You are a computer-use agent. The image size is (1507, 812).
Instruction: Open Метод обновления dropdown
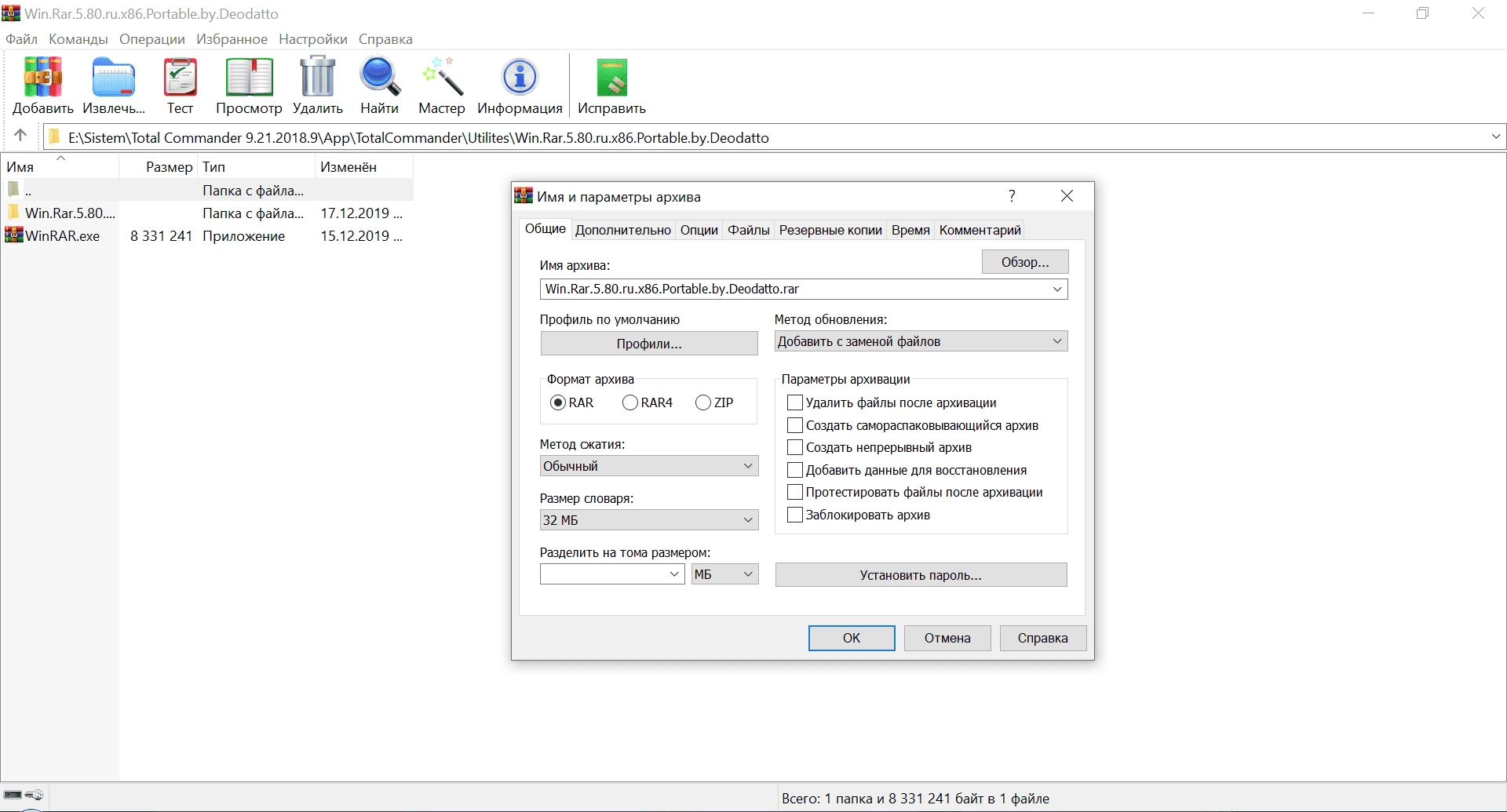pos(921,341)
